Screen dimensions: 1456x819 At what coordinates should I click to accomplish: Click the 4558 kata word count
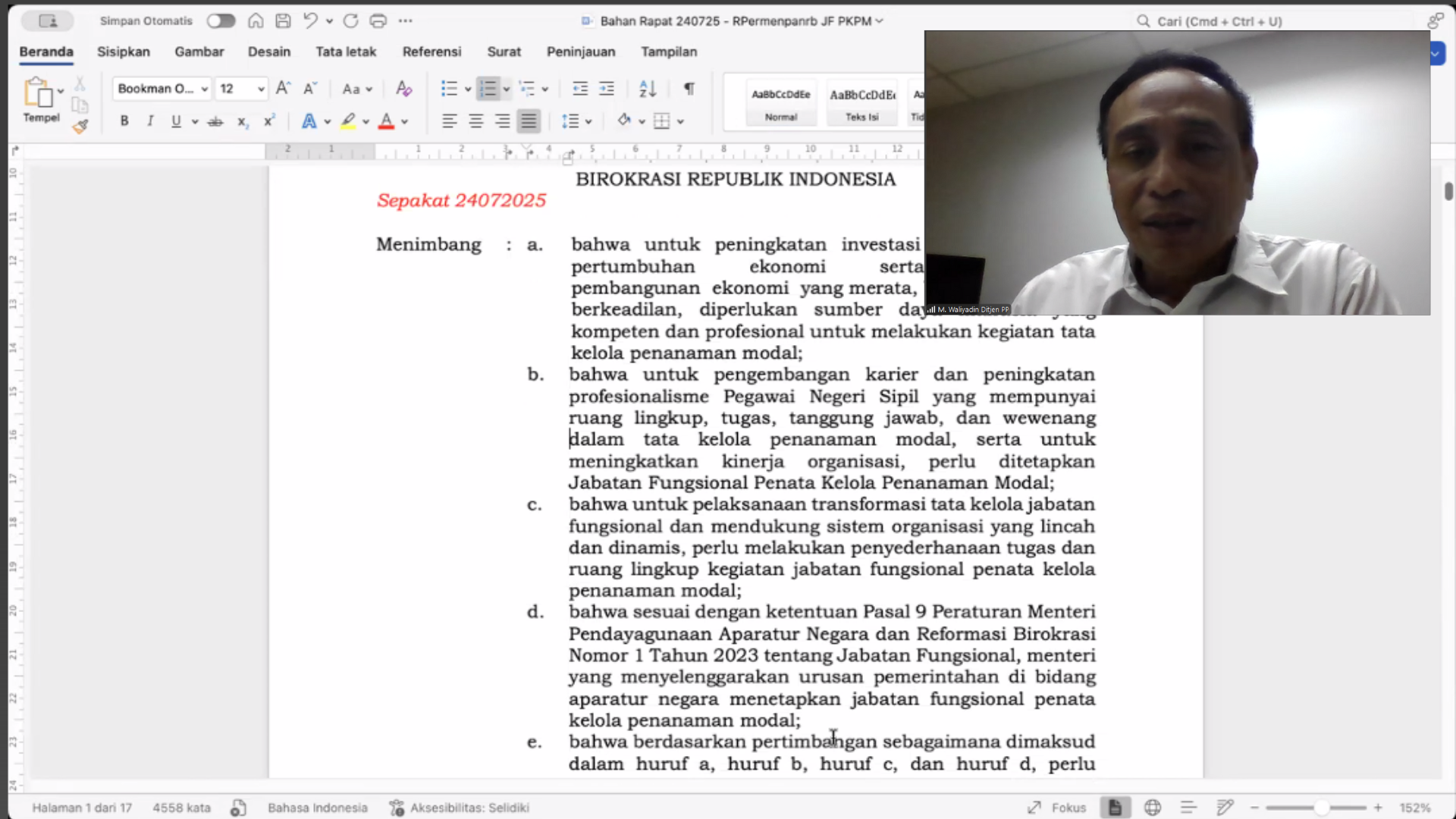(x=181, y=808)
